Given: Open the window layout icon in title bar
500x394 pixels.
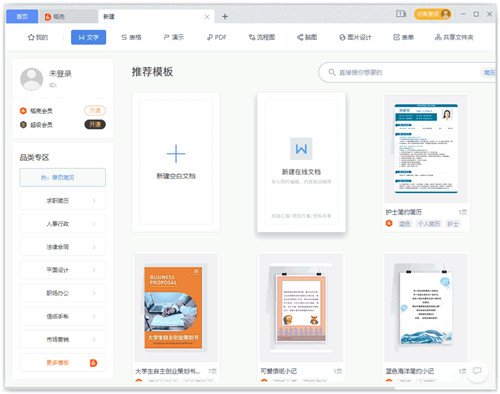Looking at the screenshot, I should (x=401, y=14).
